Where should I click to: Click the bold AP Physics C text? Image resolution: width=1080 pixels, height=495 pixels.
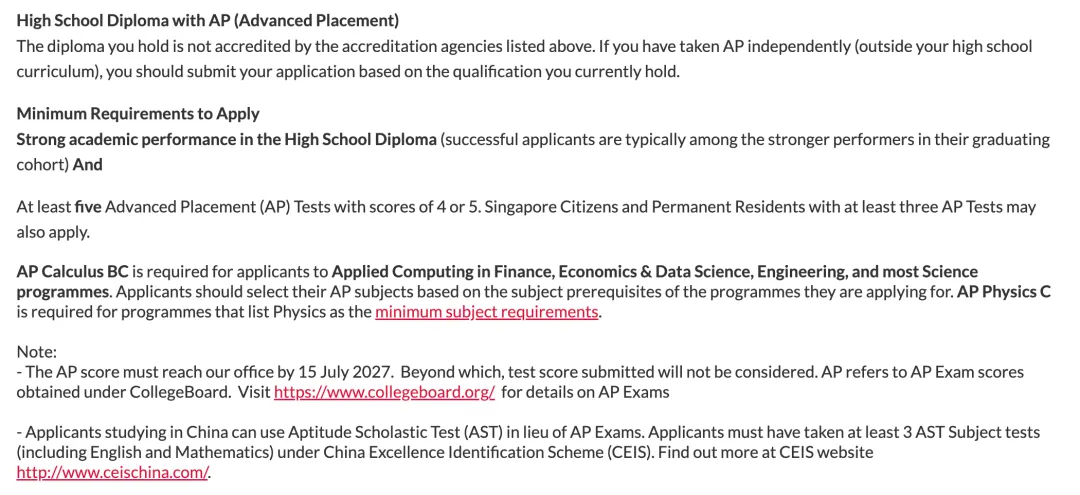point(1004,291)
